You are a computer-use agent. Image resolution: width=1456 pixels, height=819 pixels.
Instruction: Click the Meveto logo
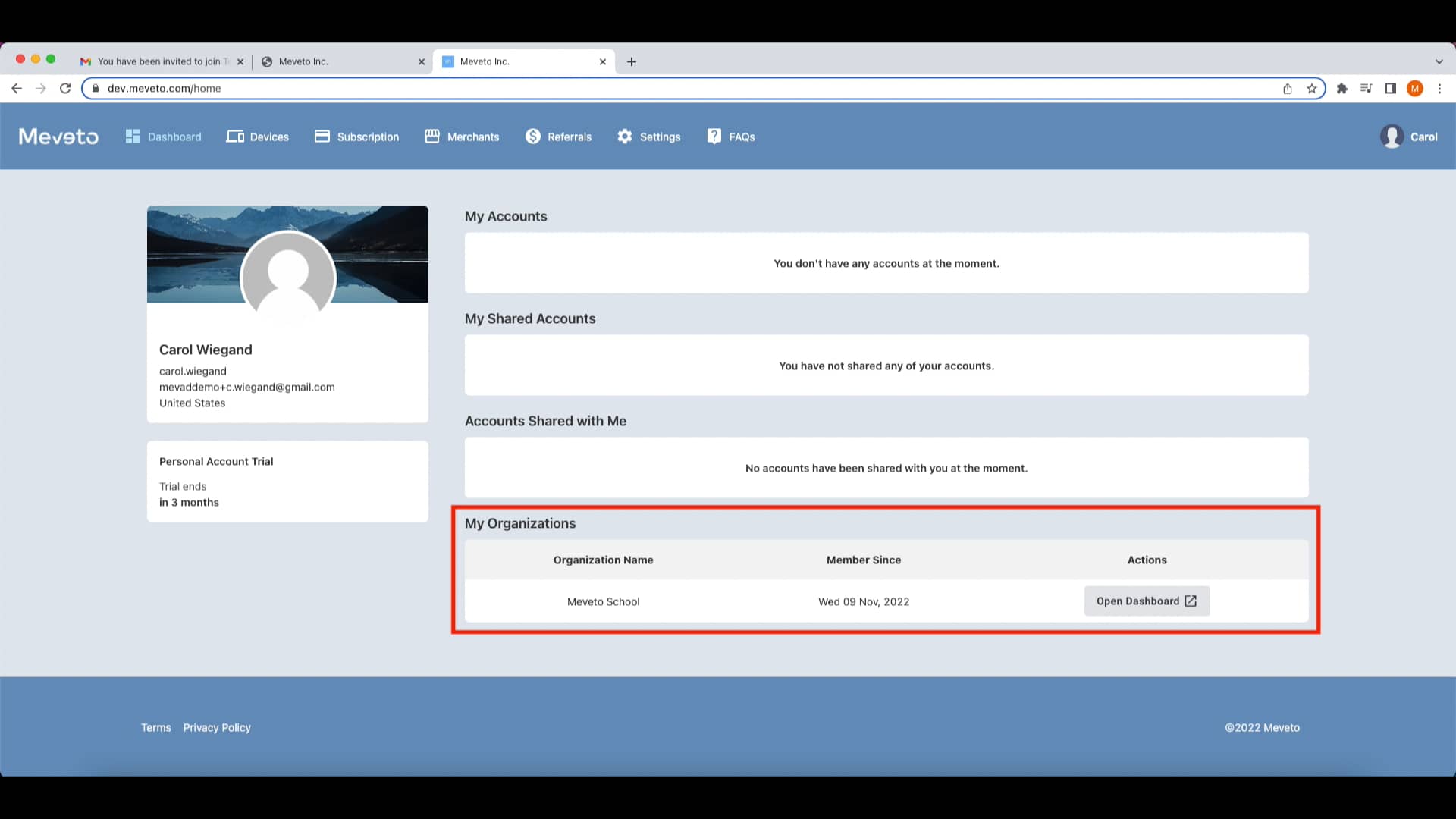(58, 136)
